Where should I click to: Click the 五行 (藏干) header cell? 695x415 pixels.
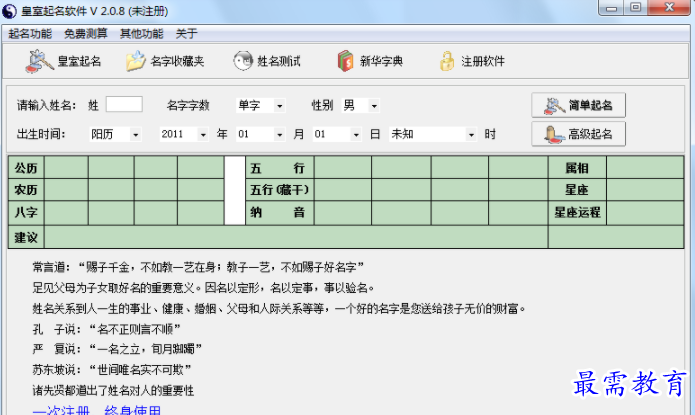[280, 190]
